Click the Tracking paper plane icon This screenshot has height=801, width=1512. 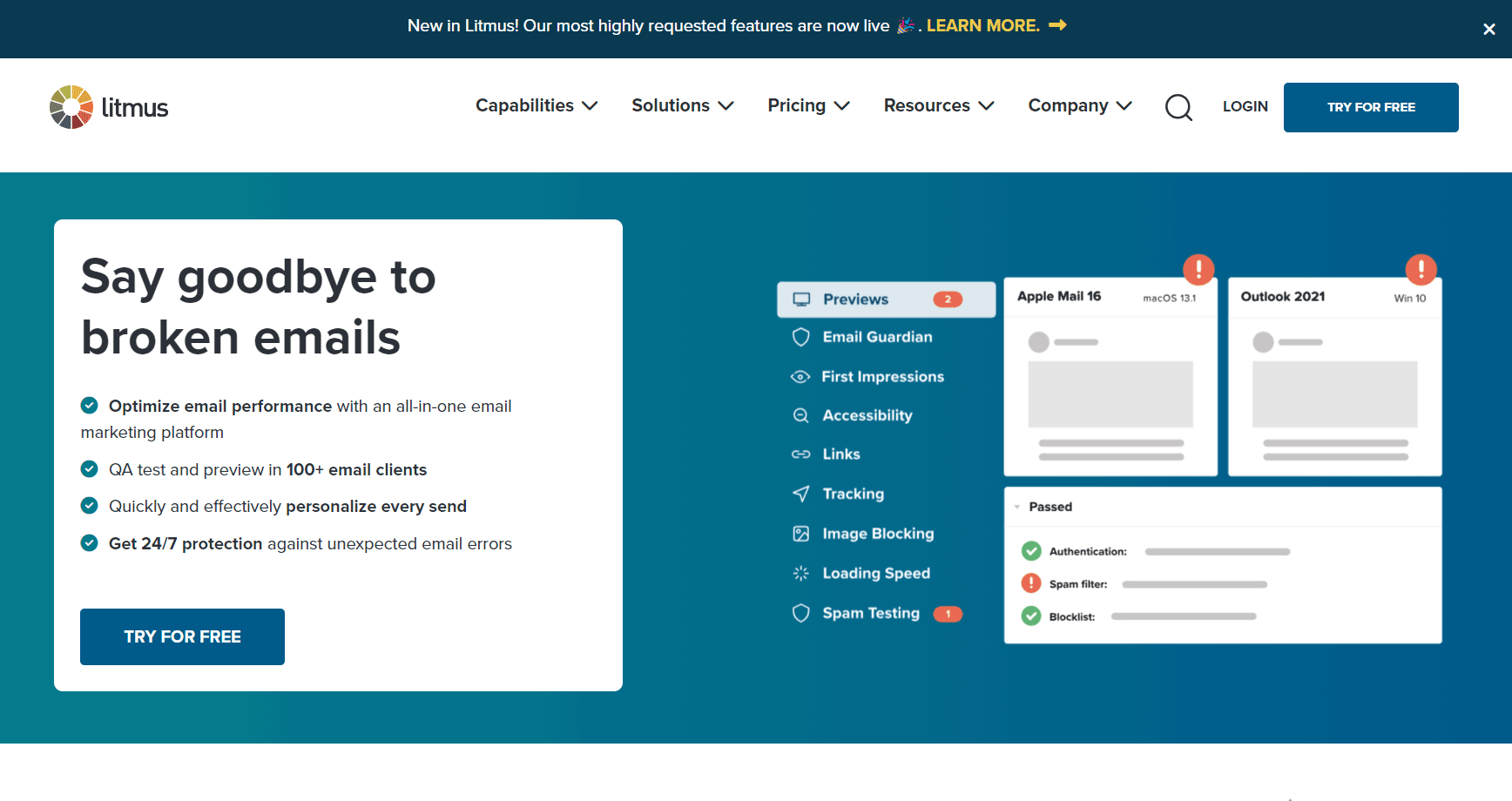coord(801,494)
